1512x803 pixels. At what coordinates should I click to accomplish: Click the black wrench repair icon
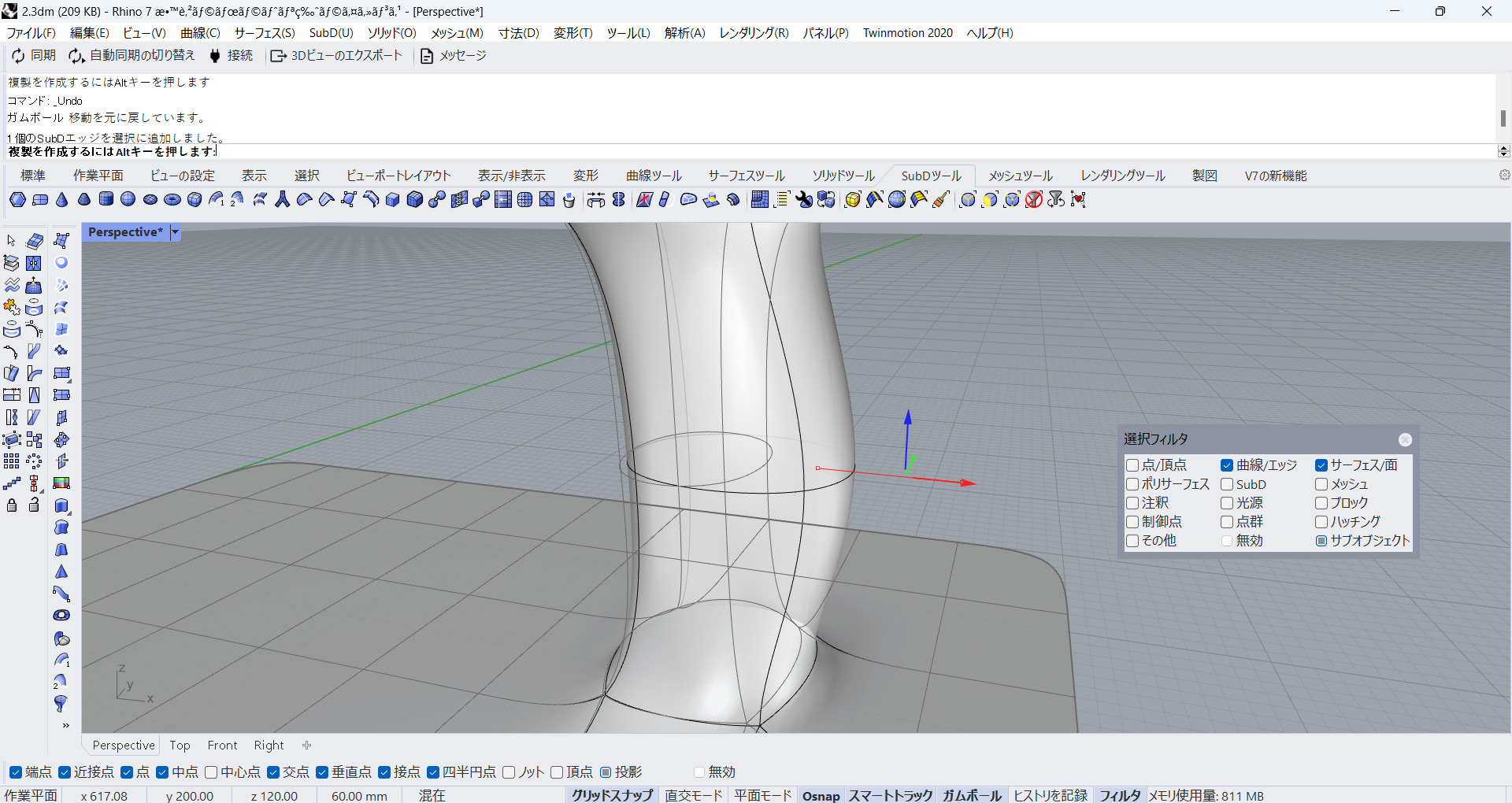pos(804,200)
